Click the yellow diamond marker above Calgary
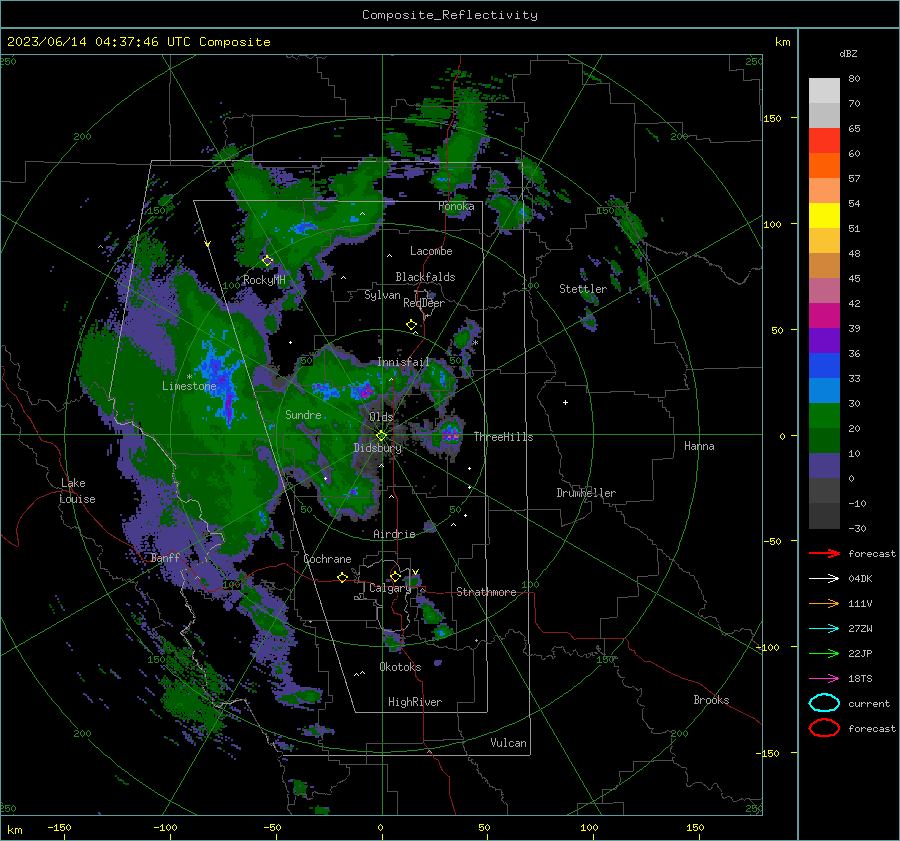900x841 pixels. tap(395, 576)
